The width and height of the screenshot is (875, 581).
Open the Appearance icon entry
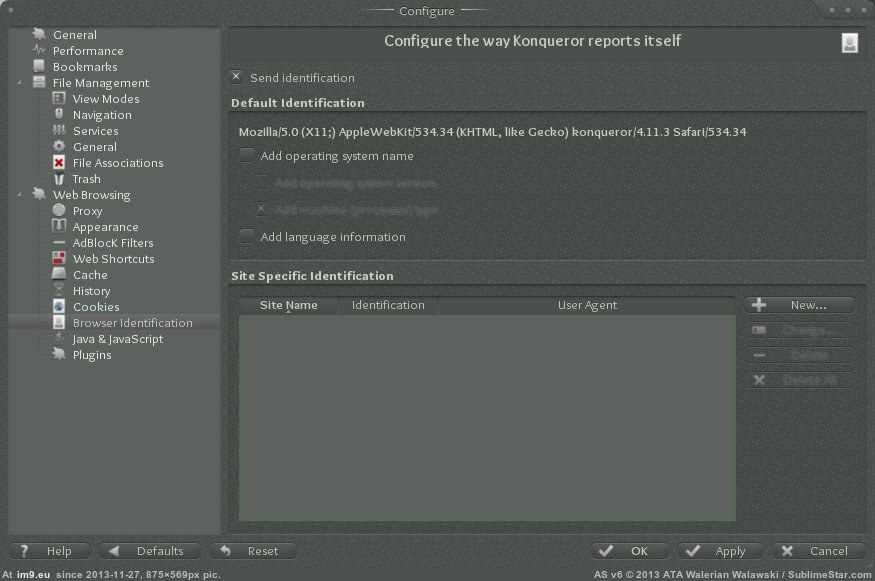click(59, 227)
